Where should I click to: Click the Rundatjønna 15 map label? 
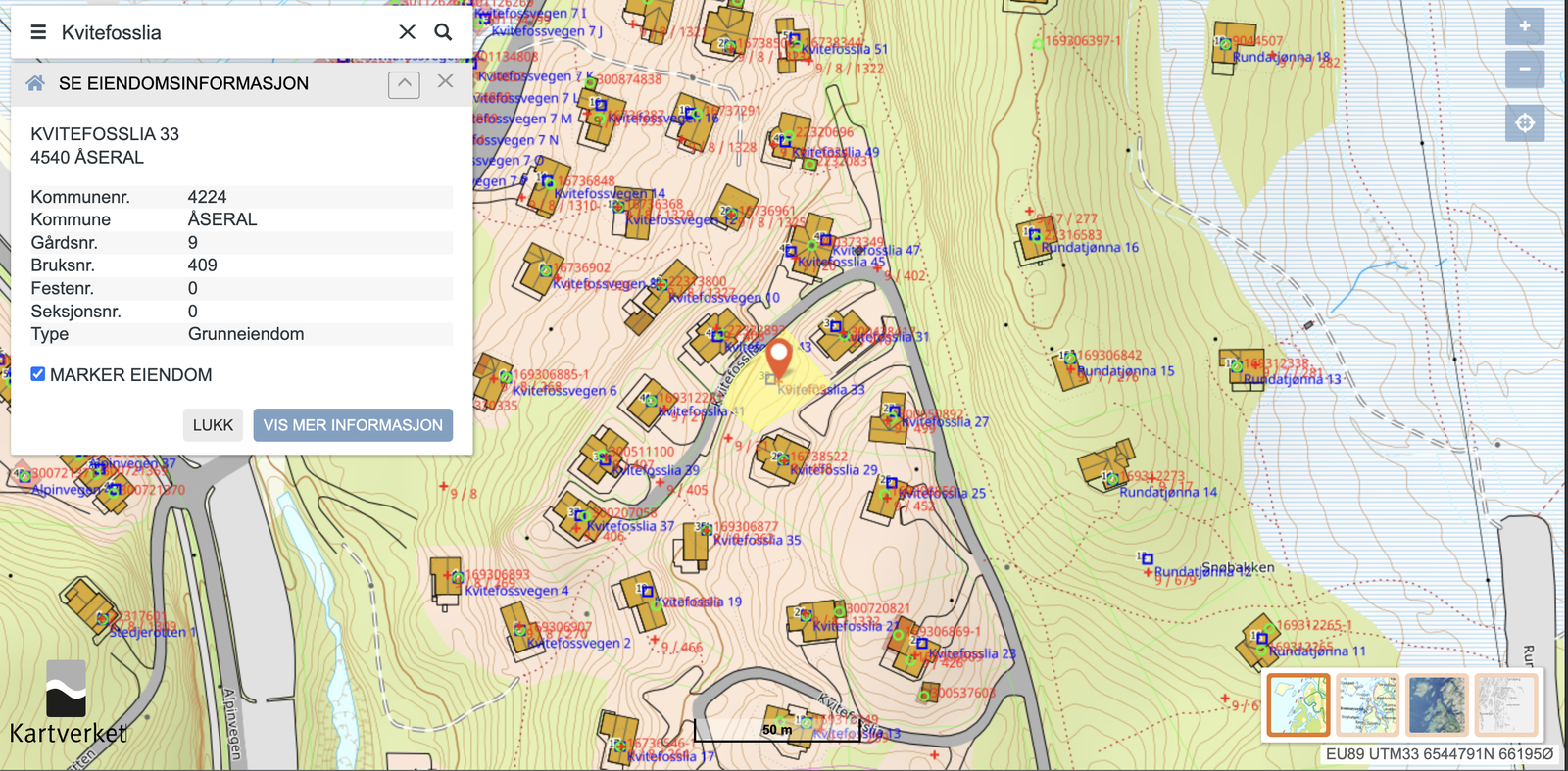(x=1125, y=371)
